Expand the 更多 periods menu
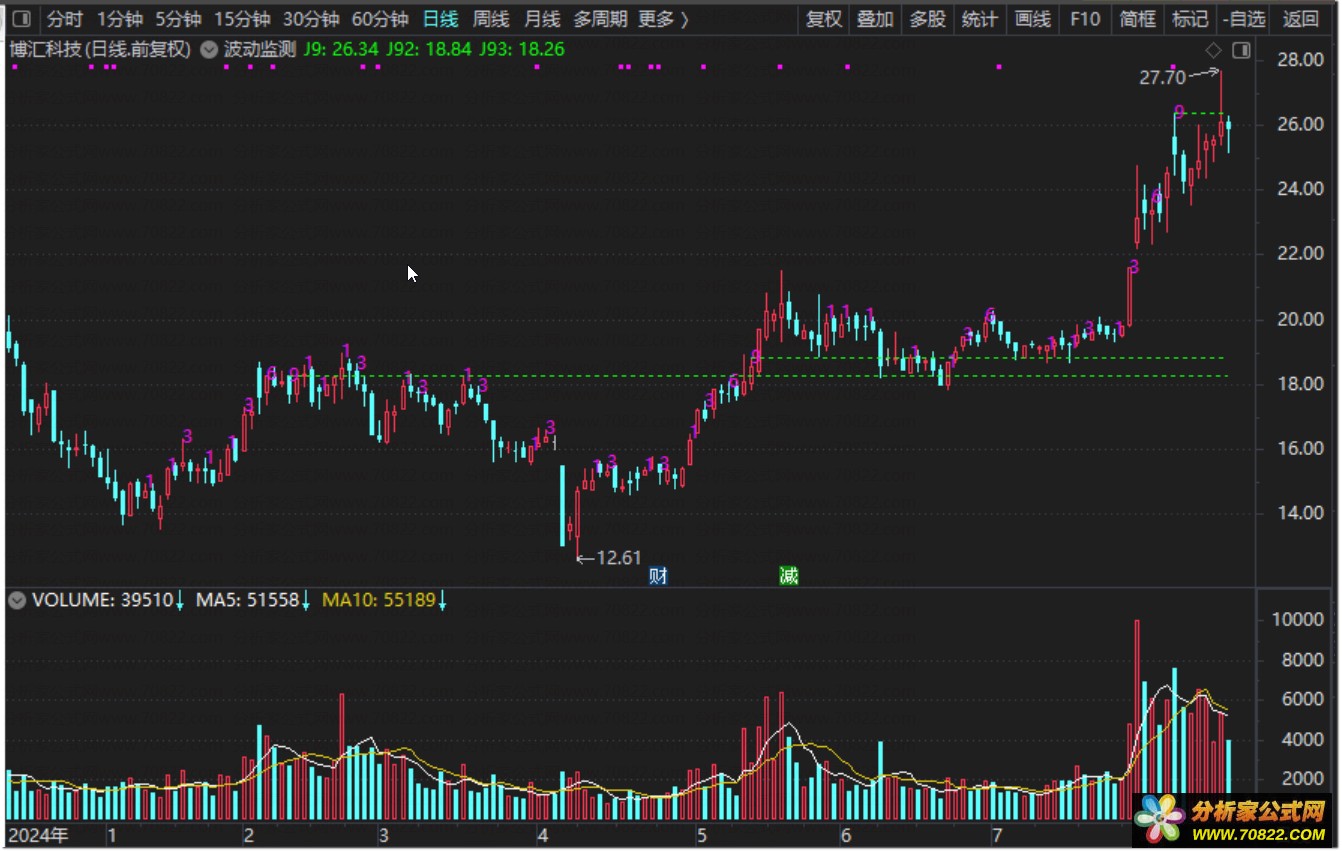Image resolution: width=1342 pixels, height=851 pixels. [x=664, y=19]
